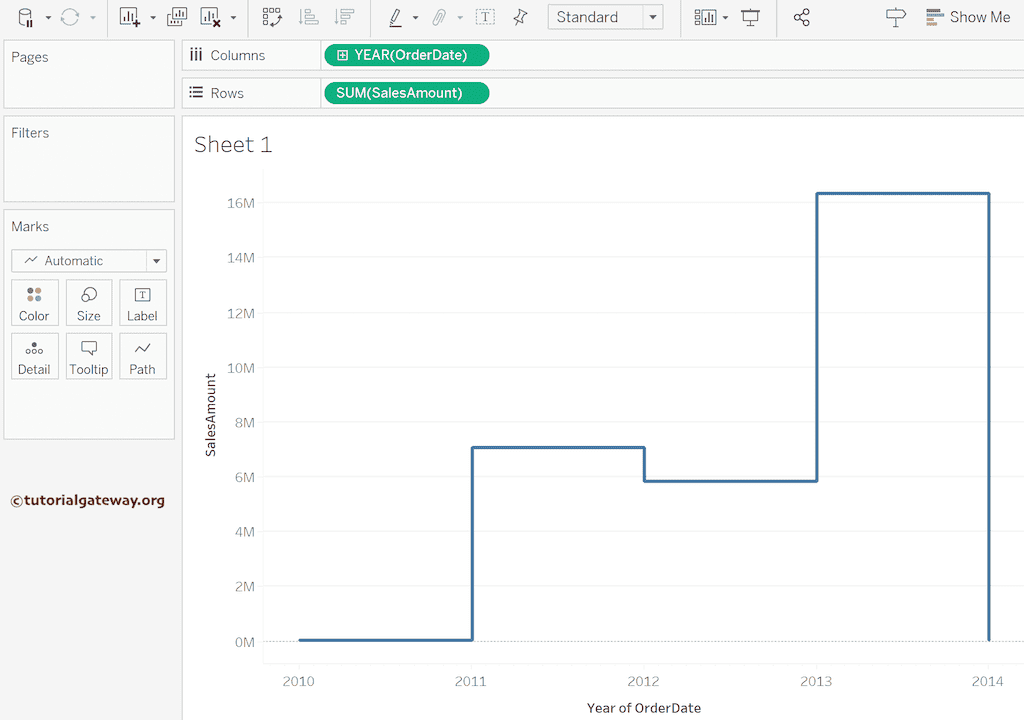Open the Standard fit dropdown
This screenshot has width=1024, height=720.
[605, 17]
